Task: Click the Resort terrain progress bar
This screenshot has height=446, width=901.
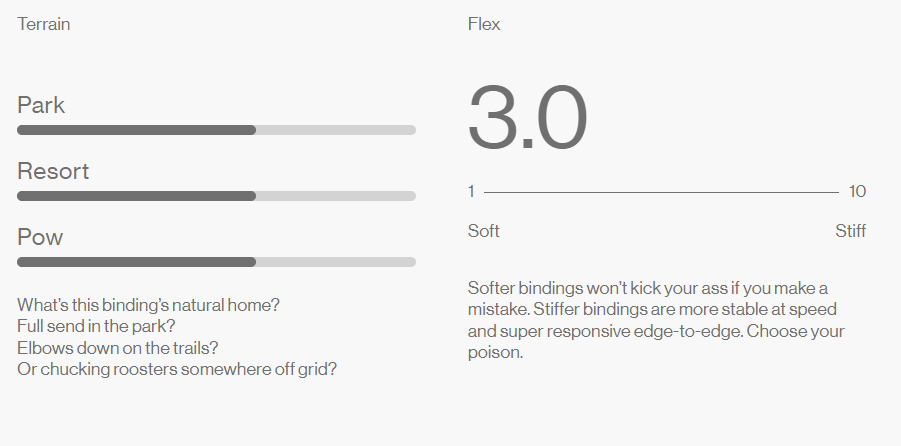Action: click(217, 196)
